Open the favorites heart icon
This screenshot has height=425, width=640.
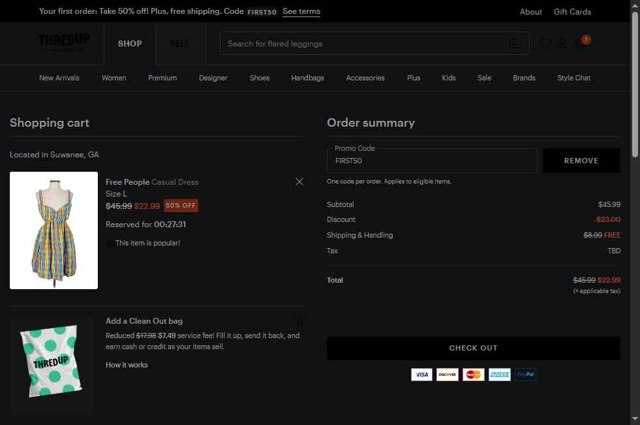point(545,43)
